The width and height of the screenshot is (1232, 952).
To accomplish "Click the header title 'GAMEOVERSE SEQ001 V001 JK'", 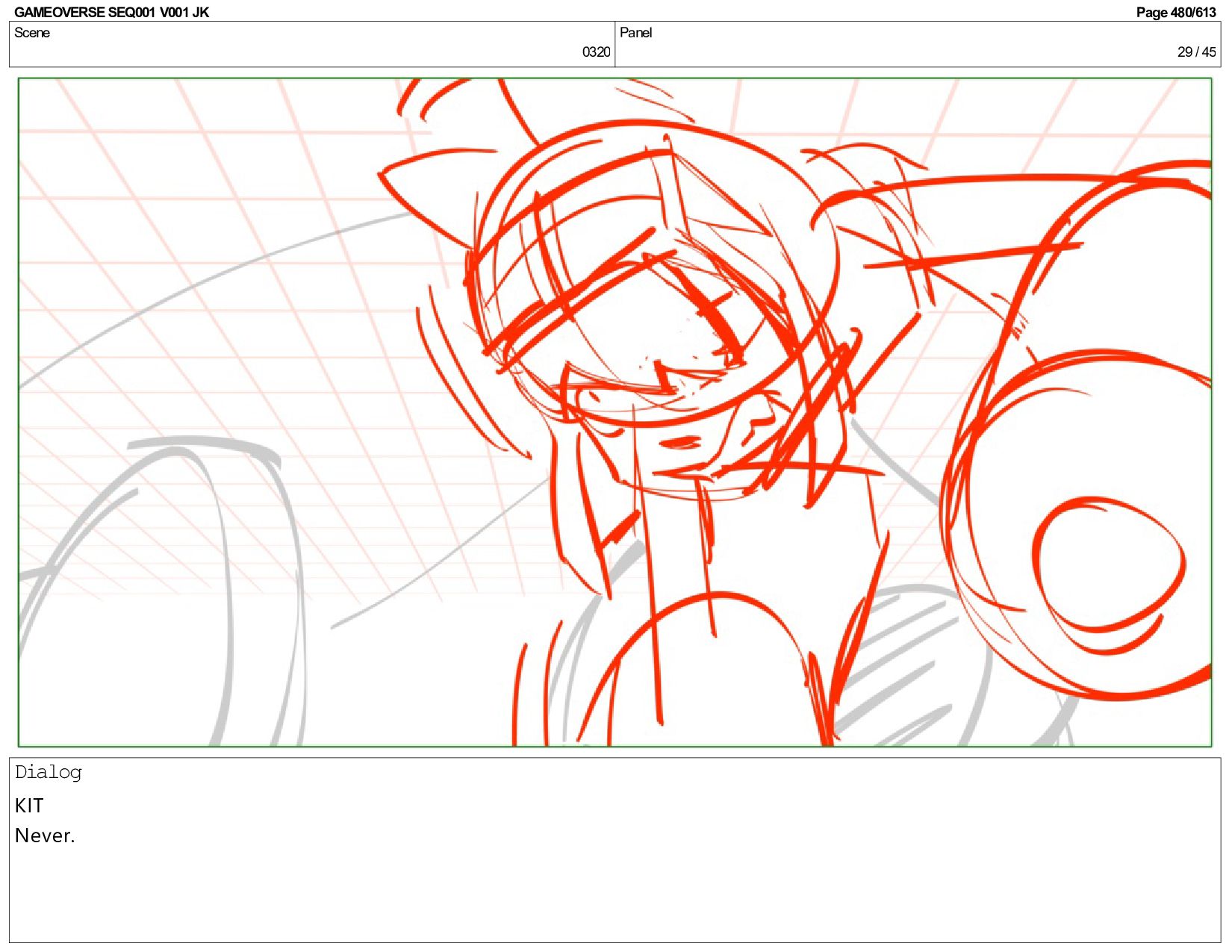I will click(111, 12).
